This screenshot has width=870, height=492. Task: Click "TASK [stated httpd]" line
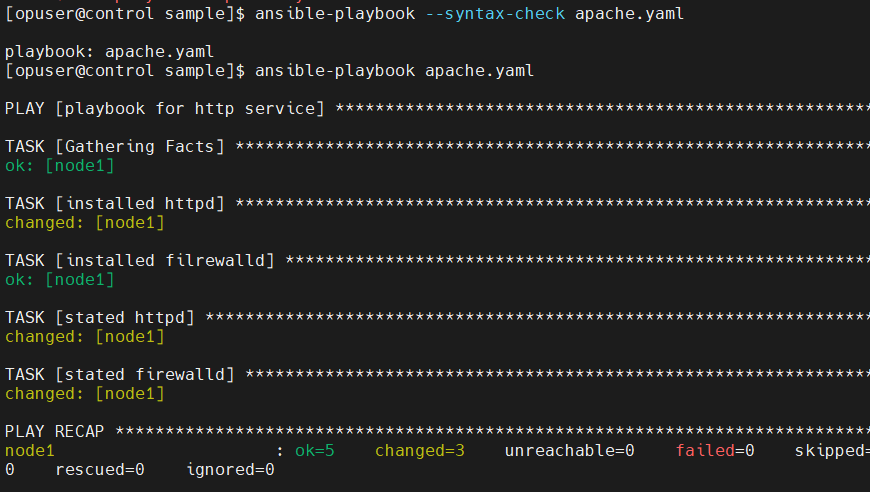100,318
